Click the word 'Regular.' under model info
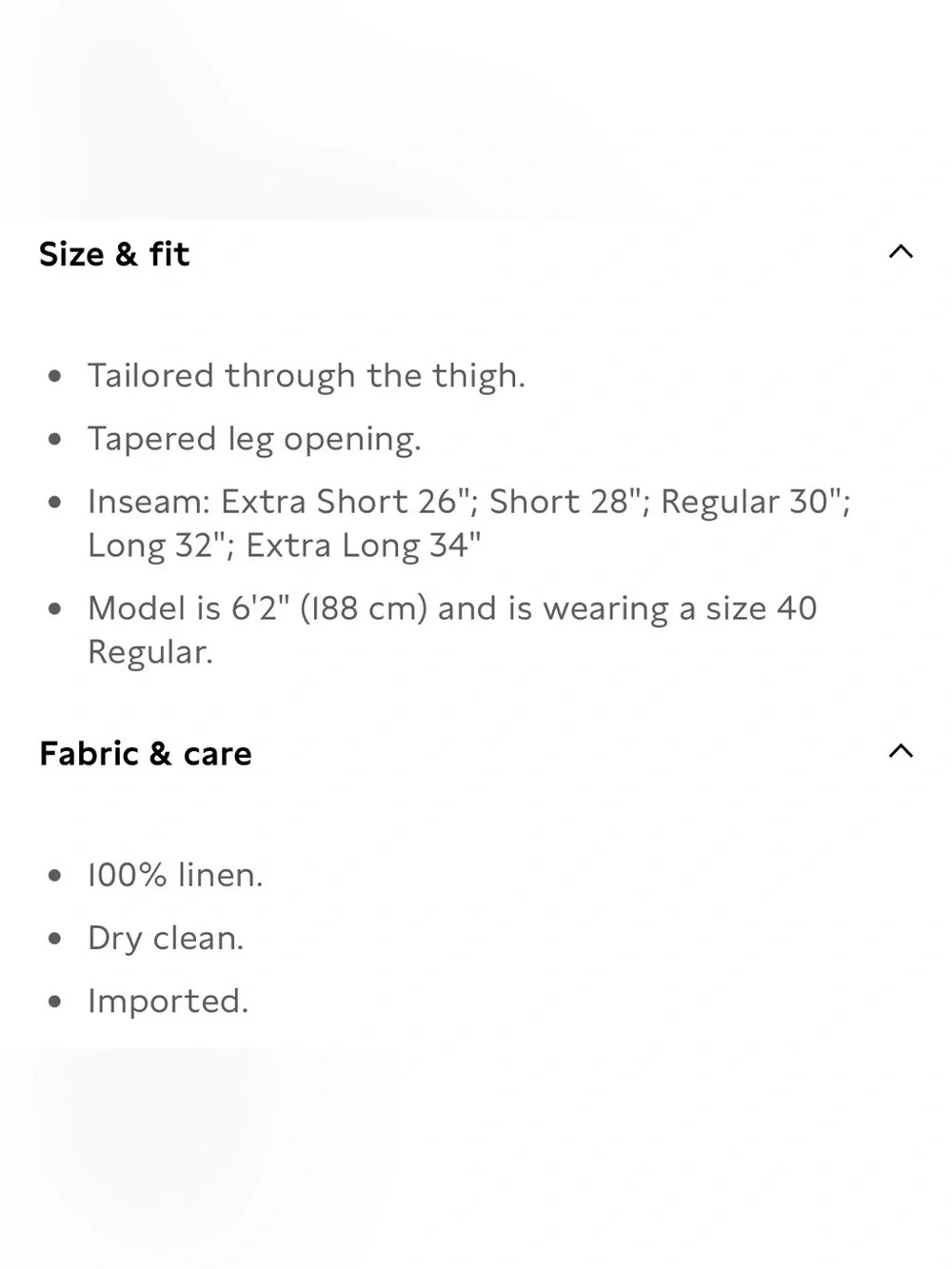 click(150, 652)
